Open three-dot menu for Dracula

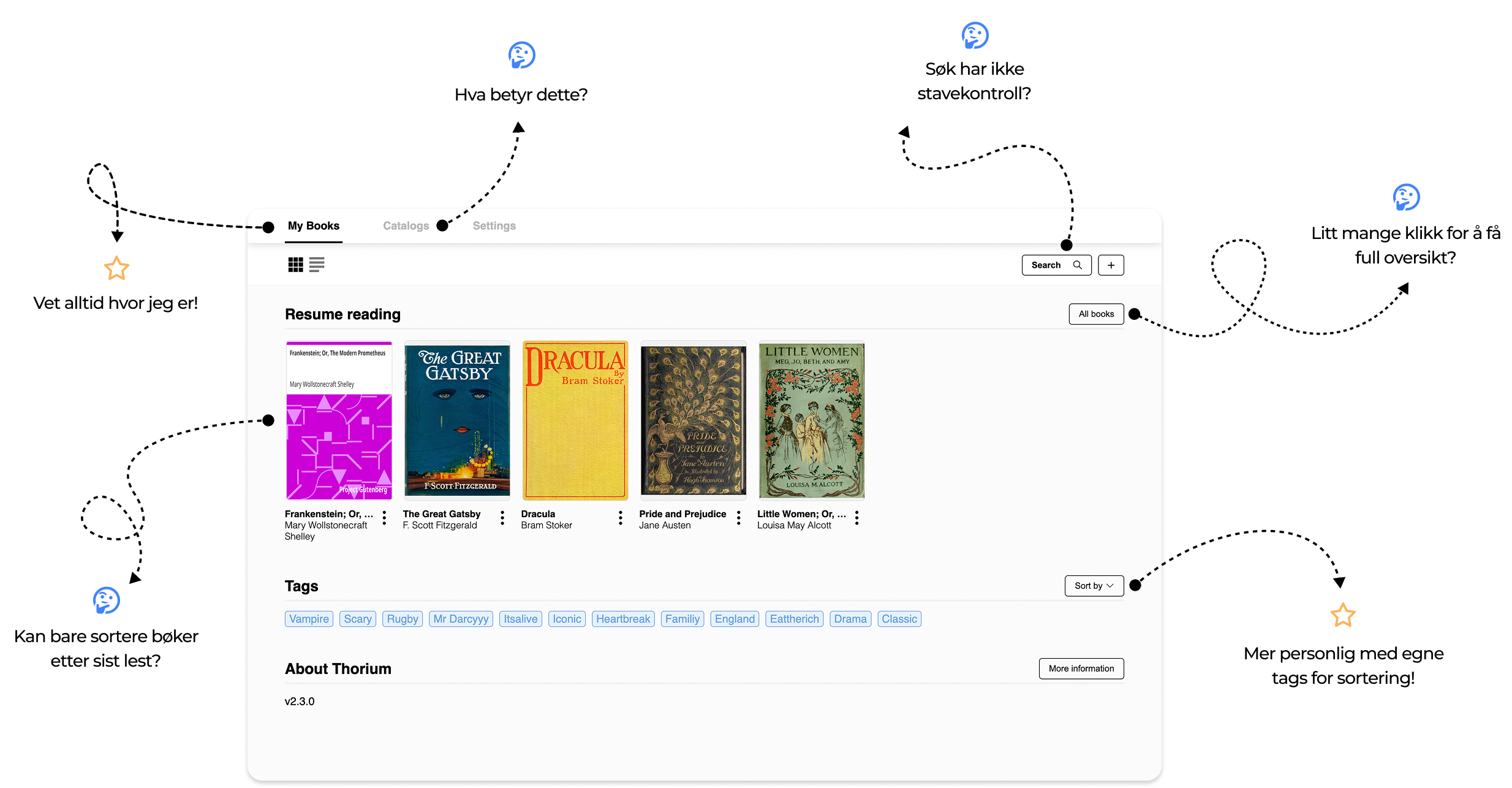tap(621, 518)
